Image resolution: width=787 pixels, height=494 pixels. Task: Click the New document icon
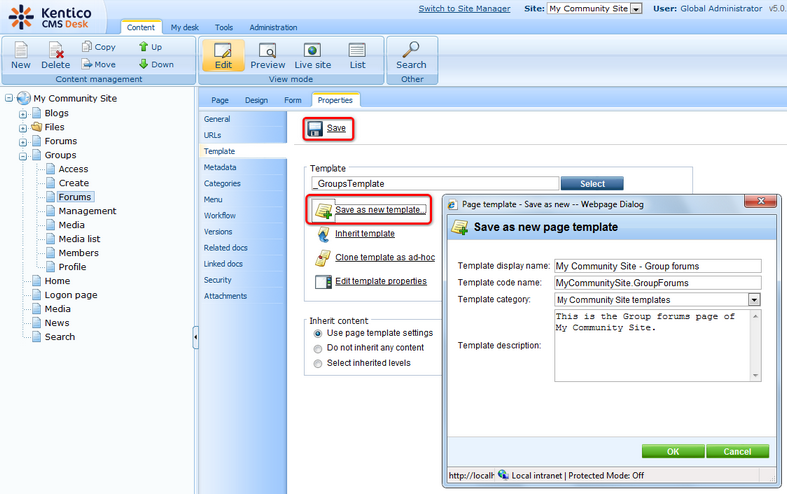(20, 50)
